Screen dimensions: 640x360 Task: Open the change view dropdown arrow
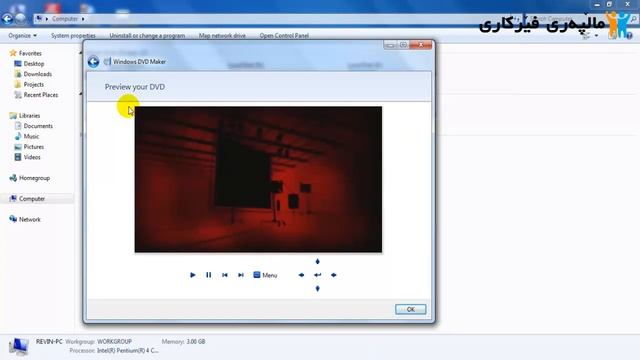click(596, 36)
